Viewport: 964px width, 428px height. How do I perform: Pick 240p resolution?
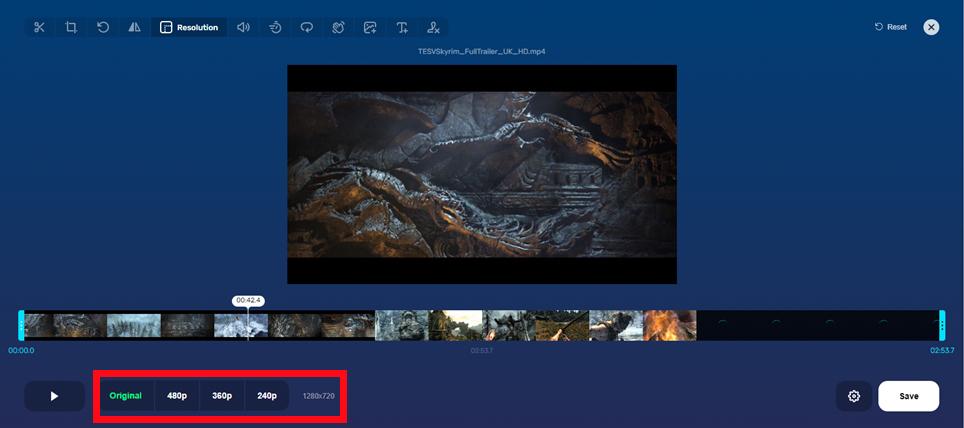(x=267, y=396)
